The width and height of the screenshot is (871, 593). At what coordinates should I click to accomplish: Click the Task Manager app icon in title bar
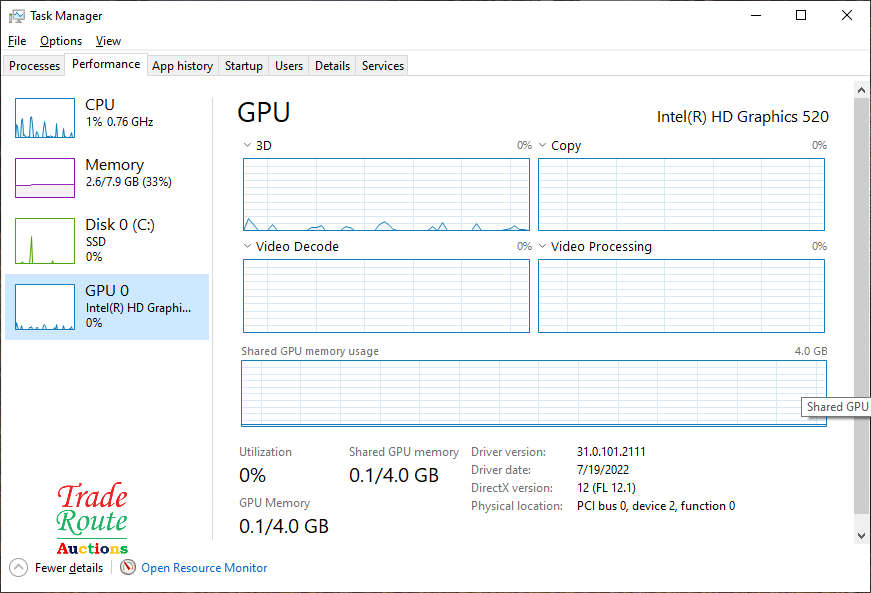pos(17,16)
